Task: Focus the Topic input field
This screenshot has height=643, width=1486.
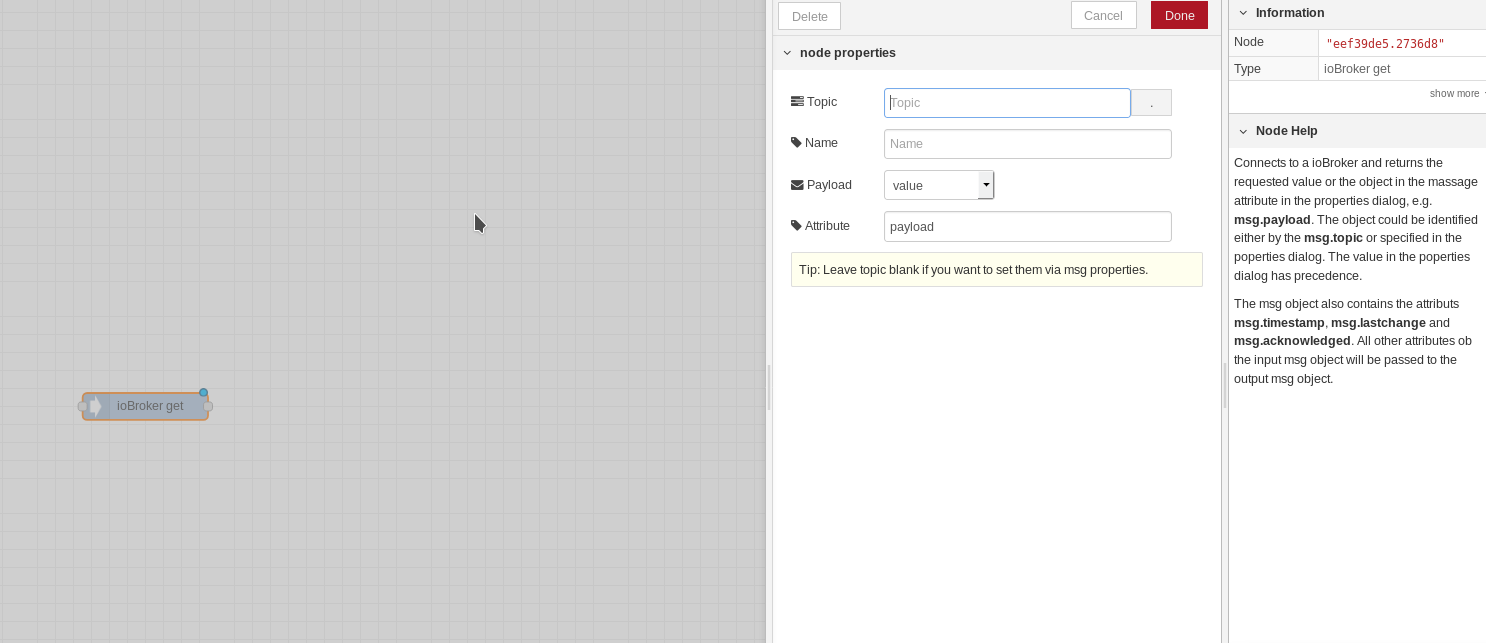Action: pyautogui.click(x=1007, y=103)
